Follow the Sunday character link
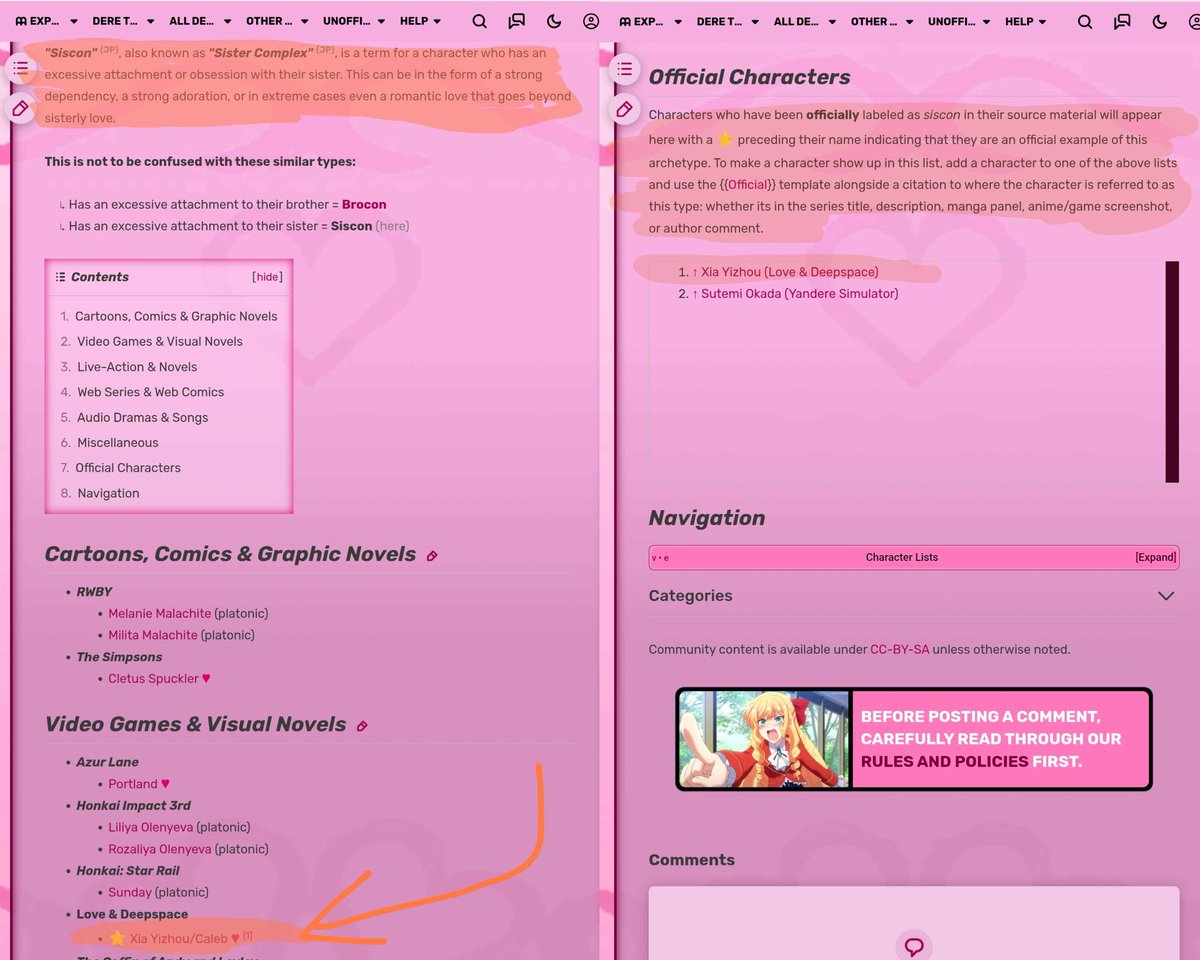Viewport: 1200px width, 960px height. click(130, 892)
